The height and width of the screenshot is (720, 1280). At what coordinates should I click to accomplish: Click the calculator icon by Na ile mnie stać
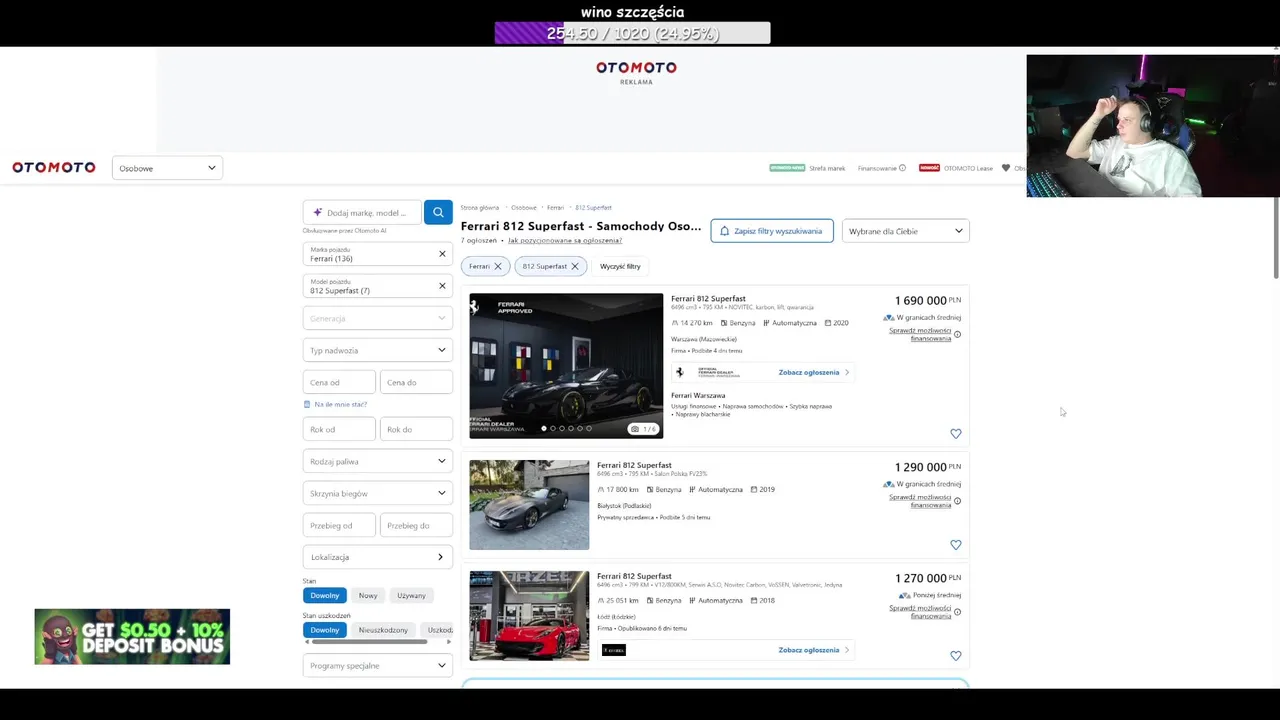[x=307, y=404]
